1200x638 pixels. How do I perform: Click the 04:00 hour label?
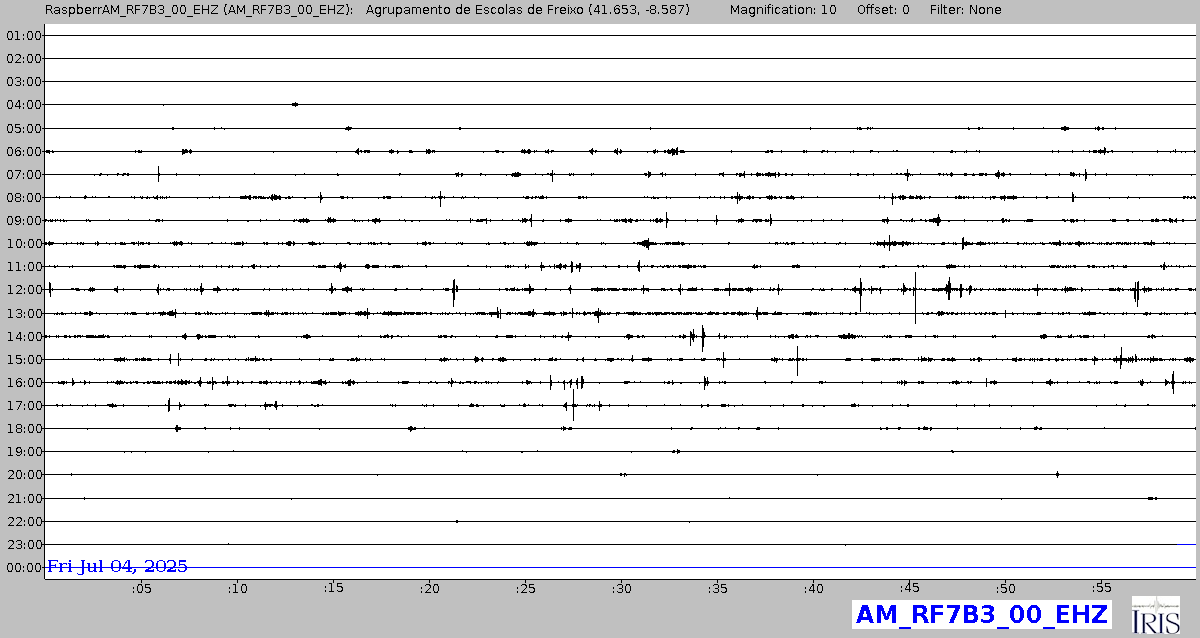coord(23,104)
